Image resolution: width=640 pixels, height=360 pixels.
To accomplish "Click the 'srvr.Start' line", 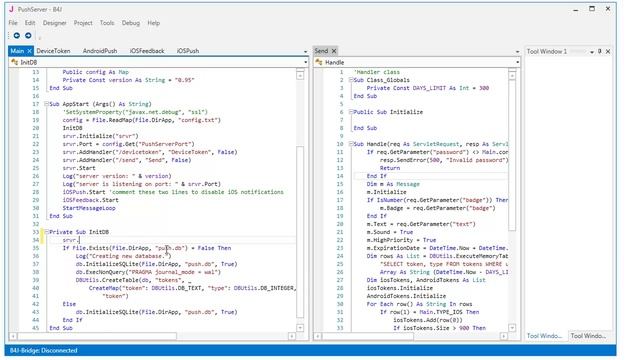I will [x=79, y=168].
